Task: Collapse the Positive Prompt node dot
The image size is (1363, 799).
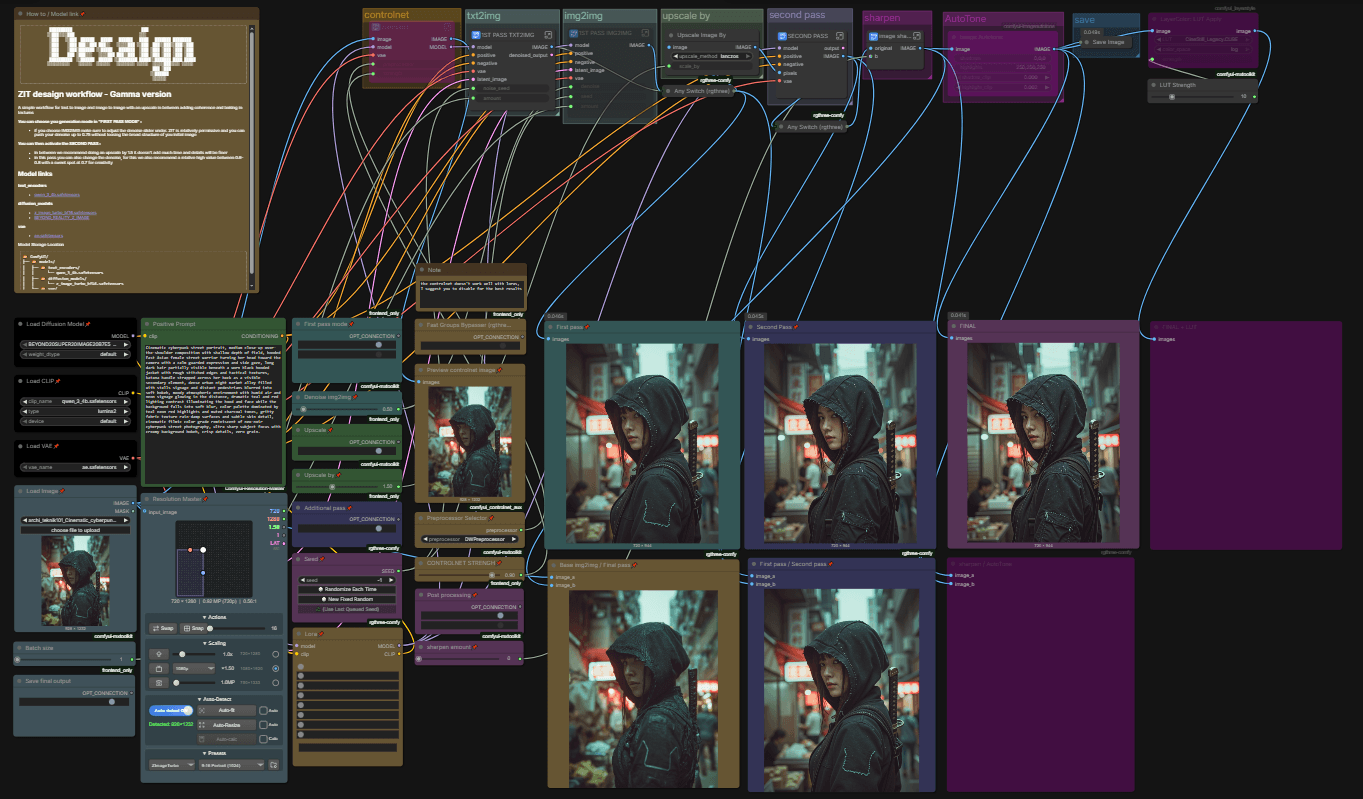Action: pyautogui.click(x=147, y=324)
